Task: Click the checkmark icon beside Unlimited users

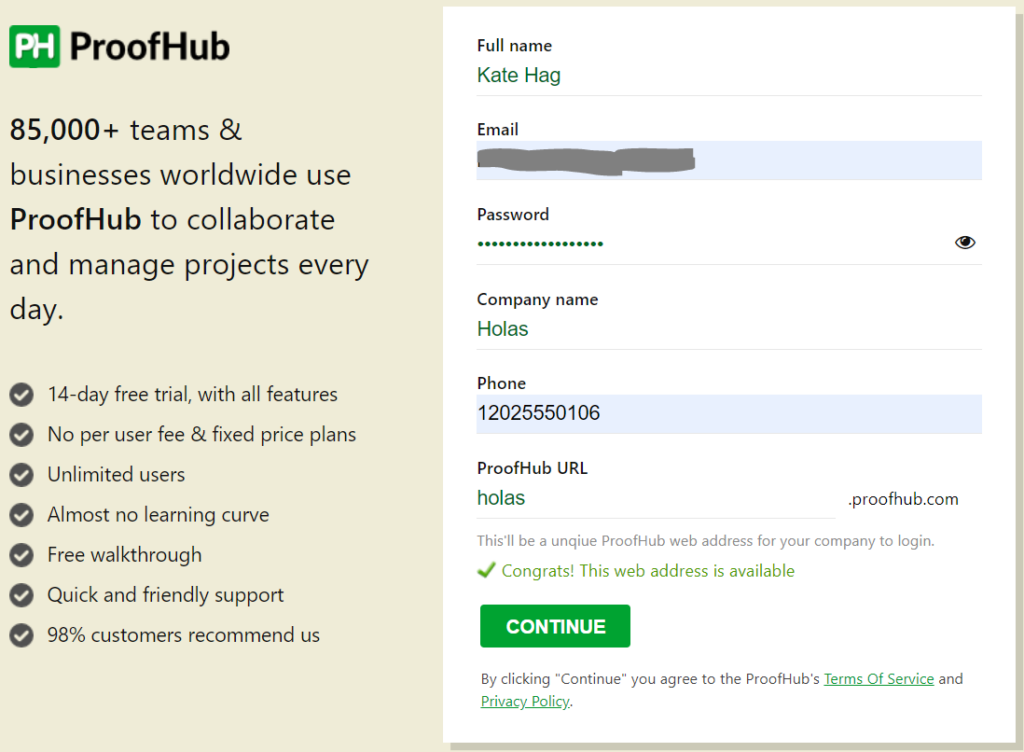Action: pyautogui.click(x=22, y=475)
